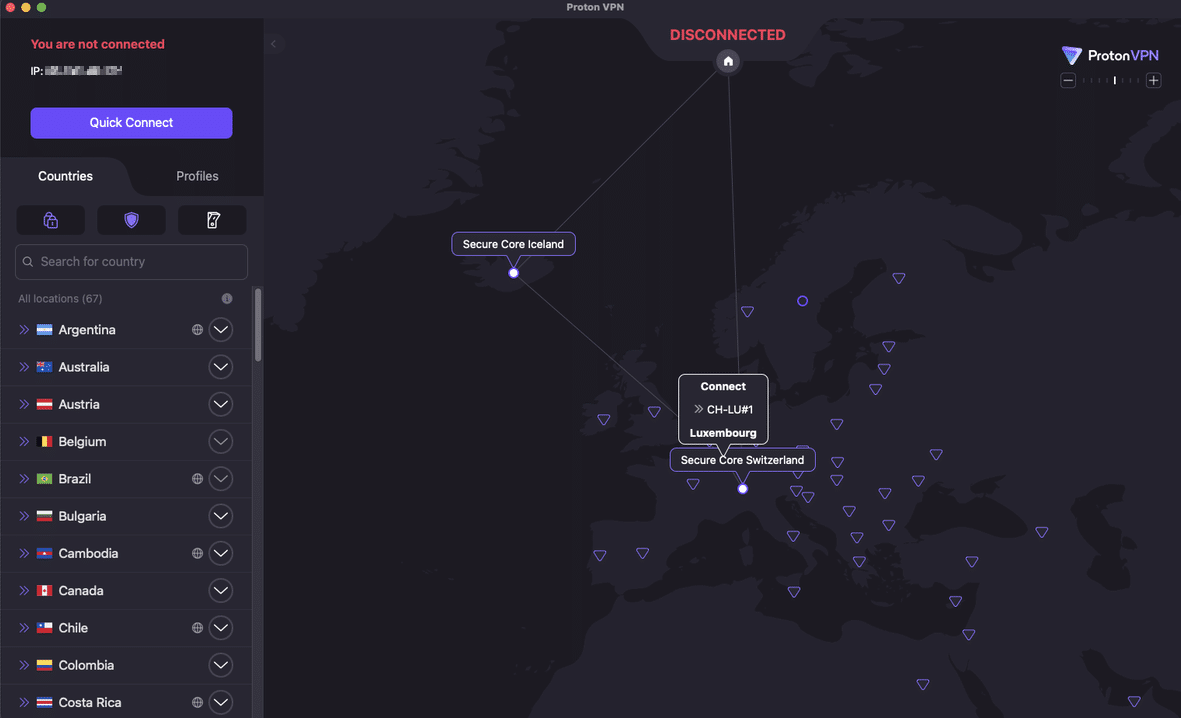Connect to CH-LU#1 in the map popup
Image resolution: width=1181 pixels, height=718 pixels.
click(723, 409)
